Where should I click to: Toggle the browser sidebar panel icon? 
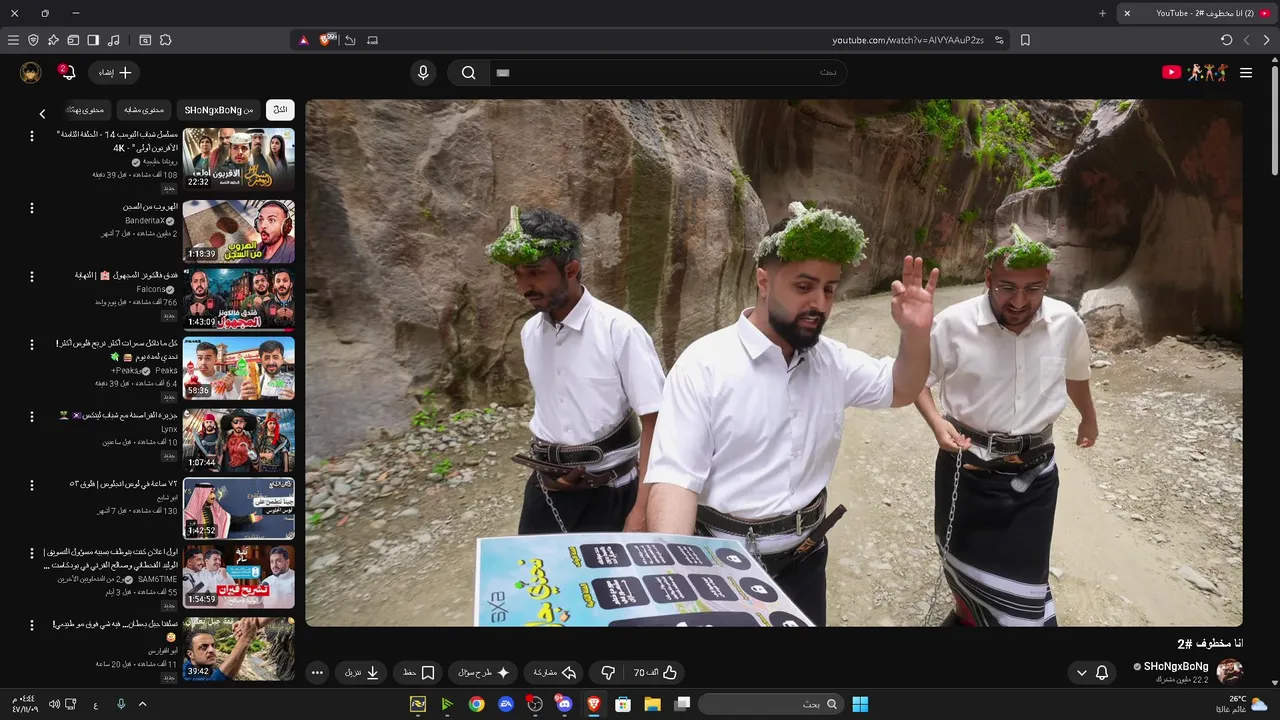pyautogui.click(x=93, y=40)
